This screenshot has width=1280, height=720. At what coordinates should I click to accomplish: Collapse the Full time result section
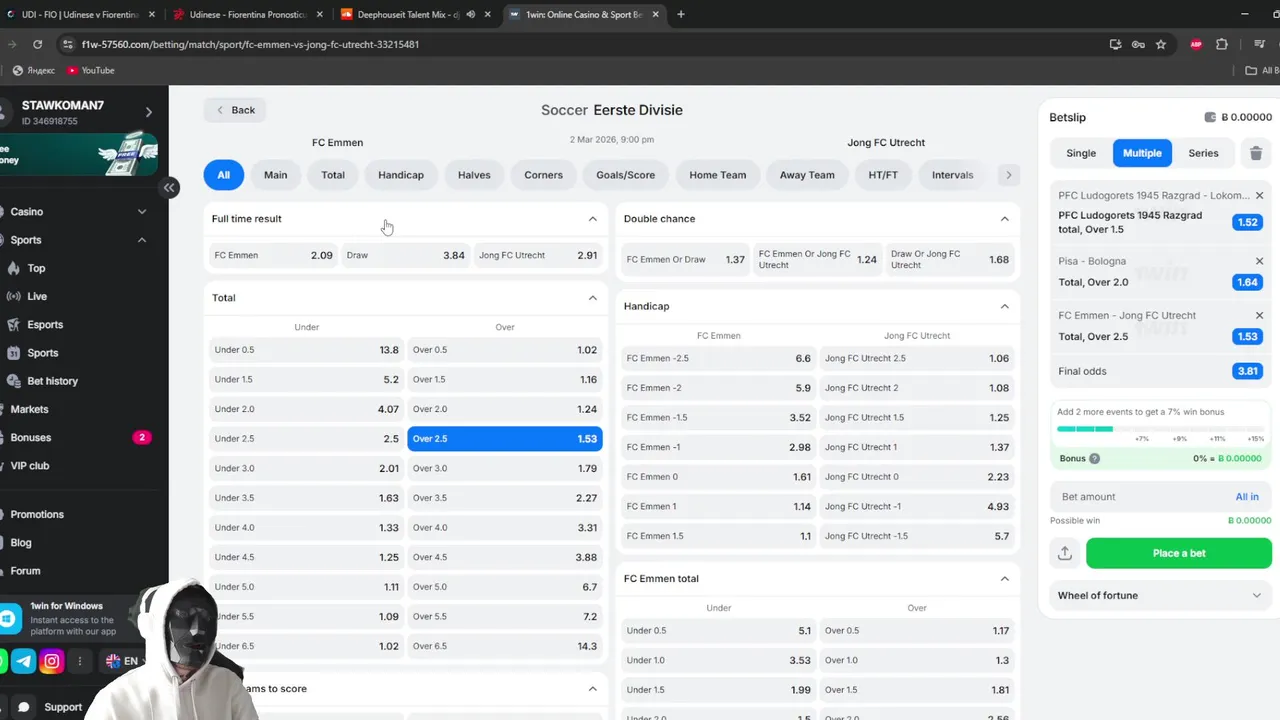tap(592, 219)
